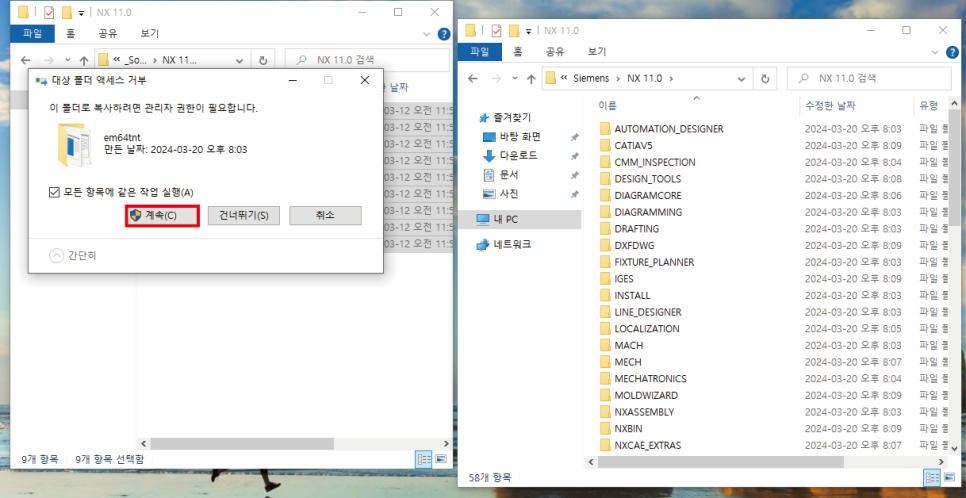Open 사진 in navigation pane

[510, 194]
